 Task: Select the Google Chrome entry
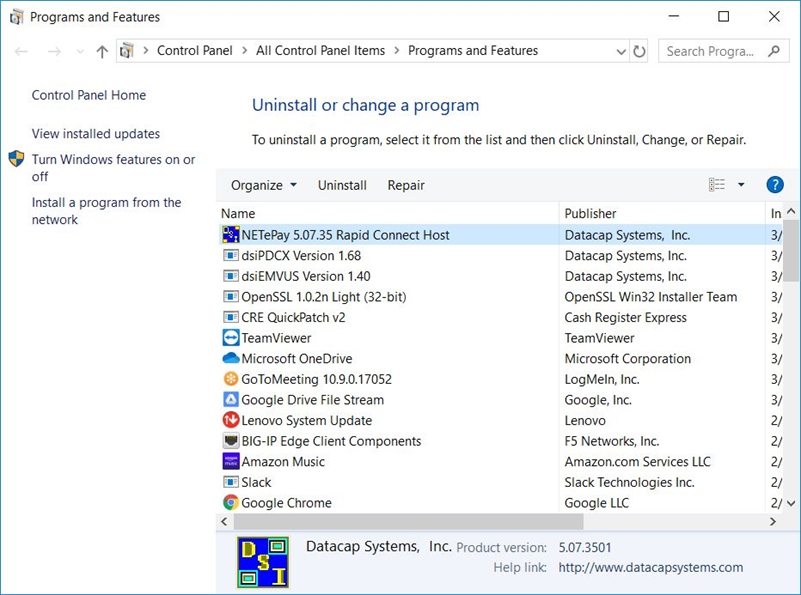[287, 503]
